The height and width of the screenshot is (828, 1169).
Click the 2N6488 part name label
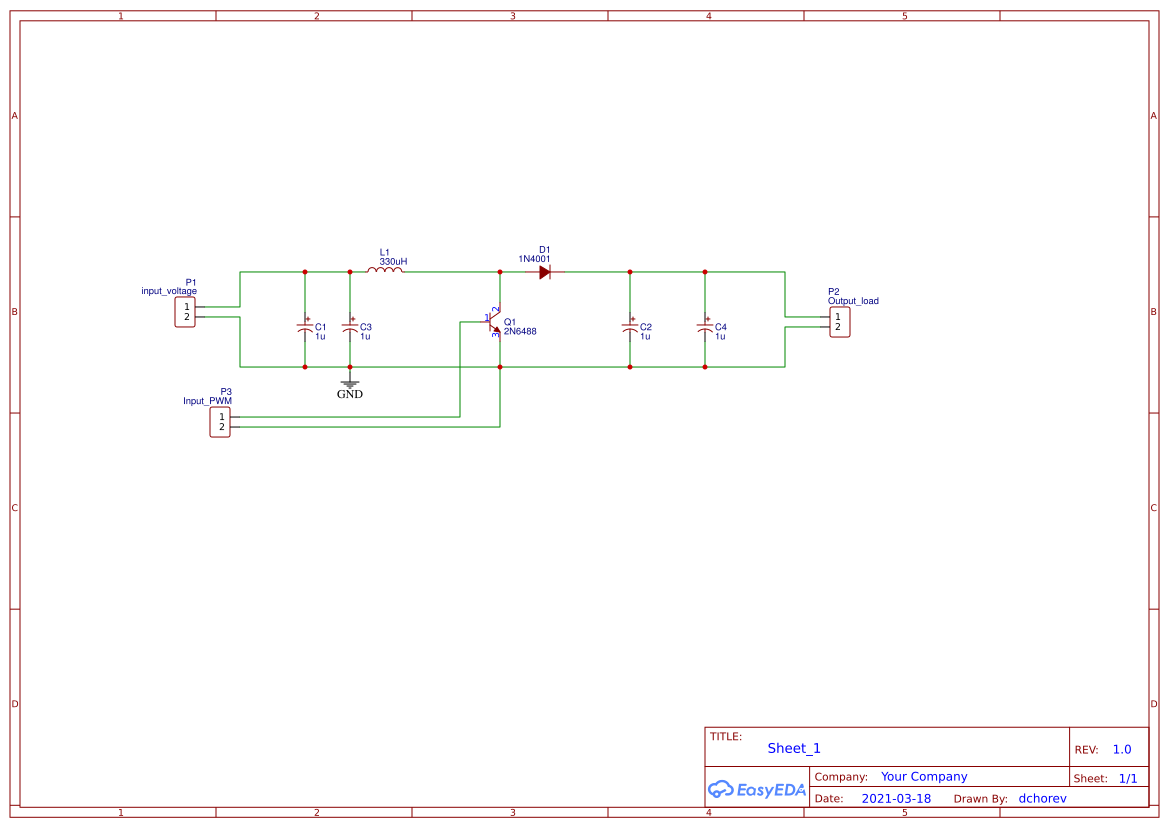[x=520, y=331]
